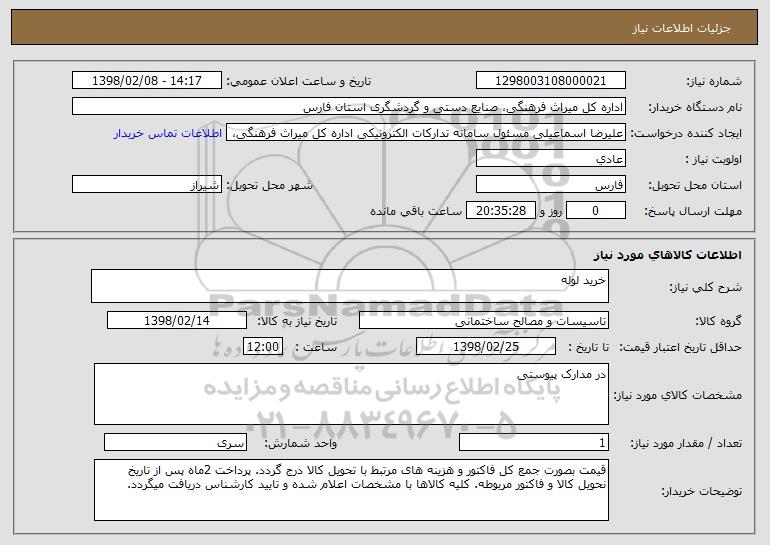Click the مهلت ارسال پاسخ label
The width and height of the screenshot is (770, 545).
pyautogui.click(x=693, y=211)
